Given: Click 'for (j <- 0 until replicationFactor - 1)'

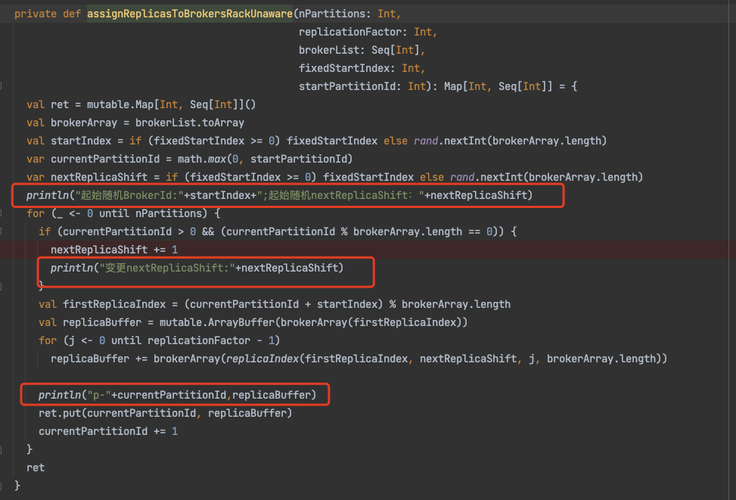Looking at the screenshot, I should pos(159,340).
